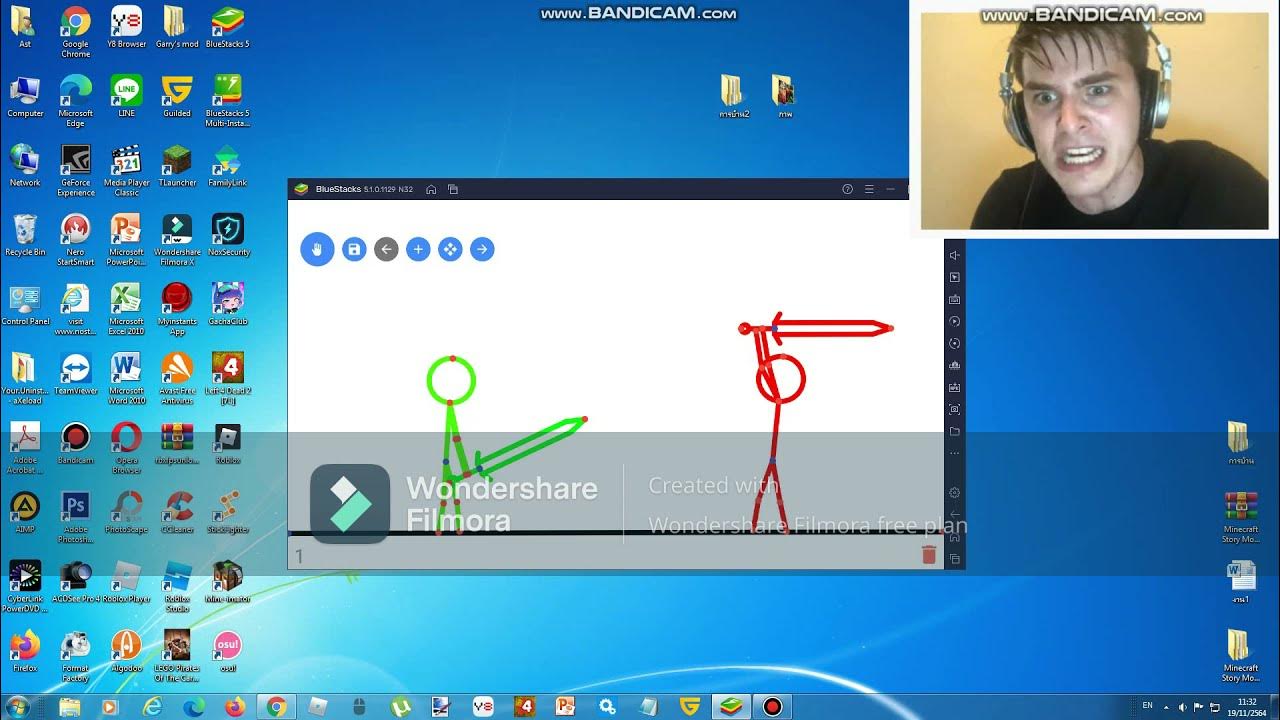Select the red stickman's head circle
The width and height of the screenshot is (1280, 720).
pyautogui.click(x=781, y=379)
